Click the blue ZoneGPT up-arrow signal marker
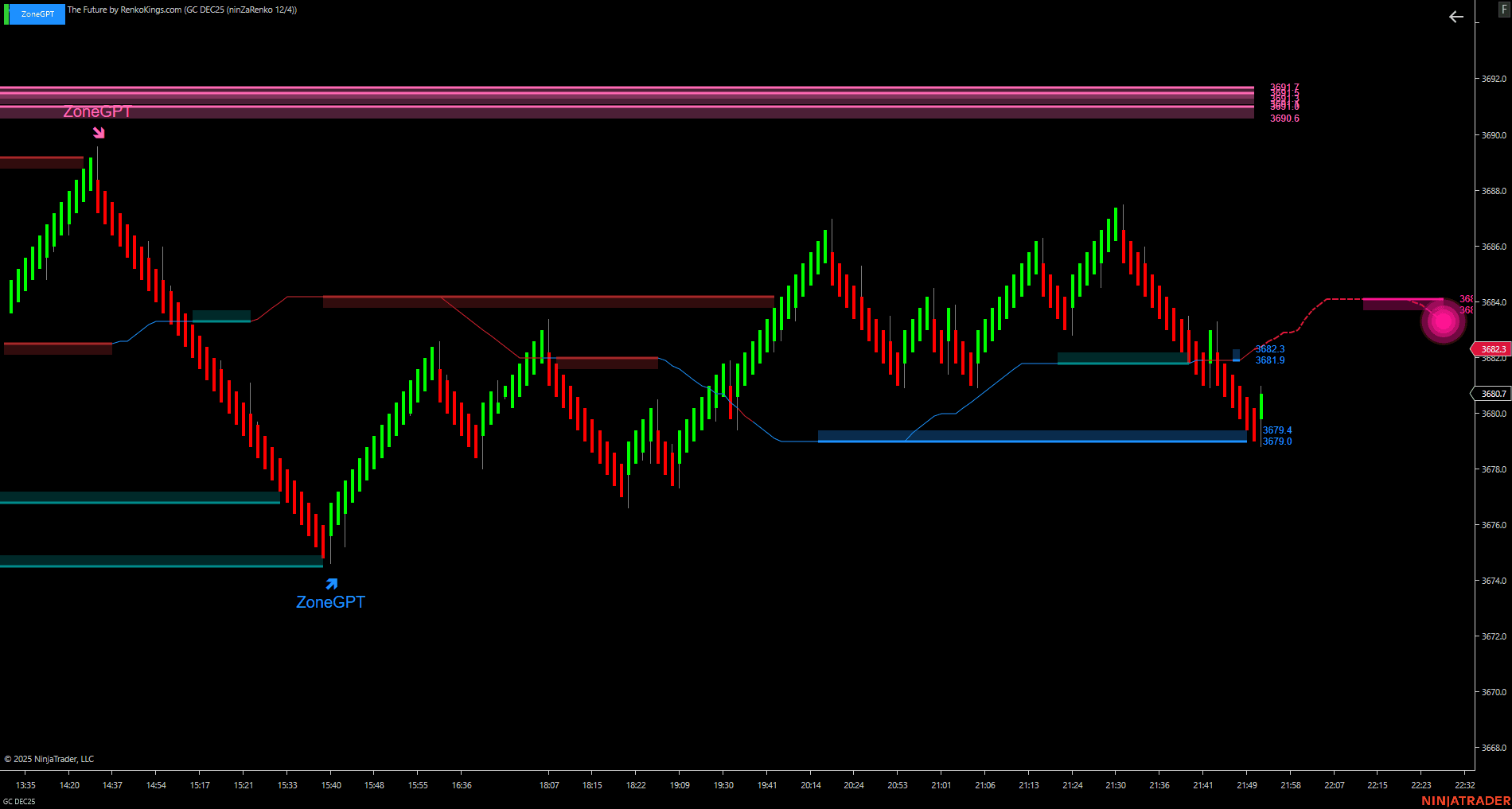Screen dimensions: 1512x809 [332, 584]
